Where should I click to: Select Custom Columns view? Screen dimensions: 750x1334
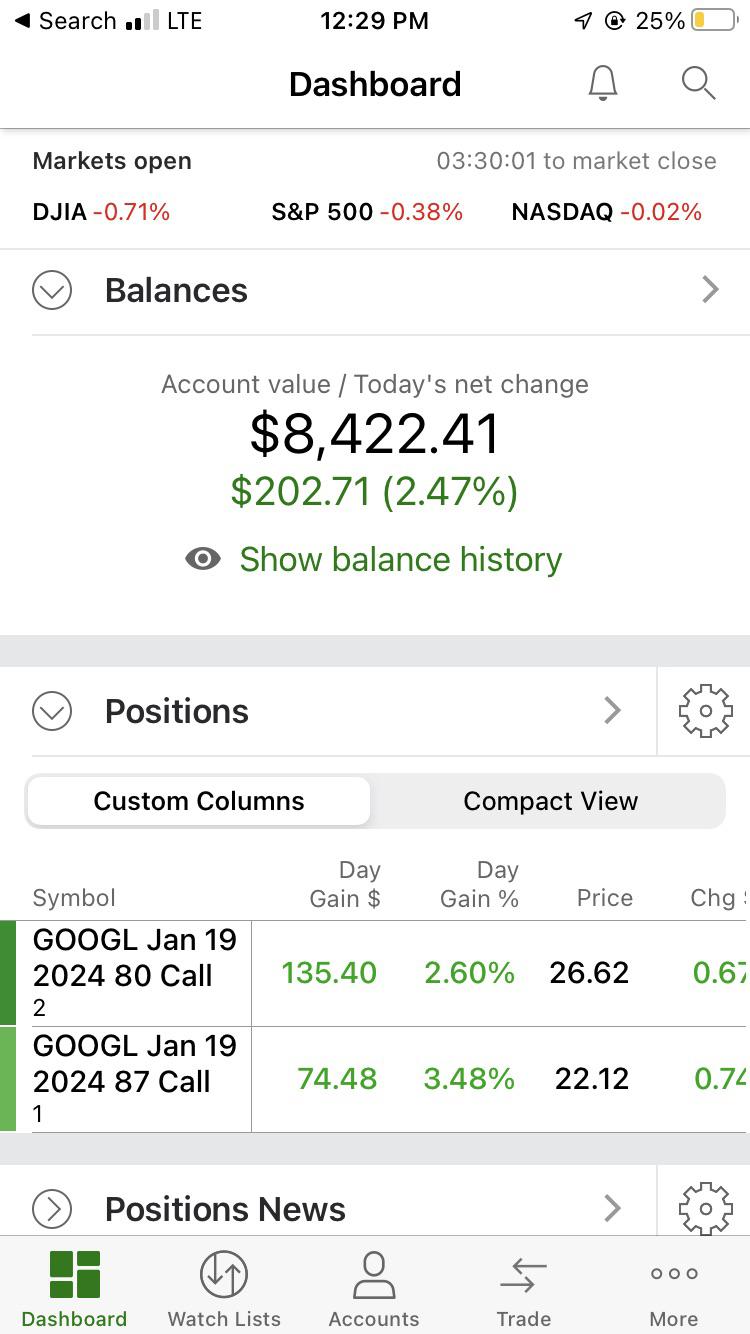(x=199, y=801)
